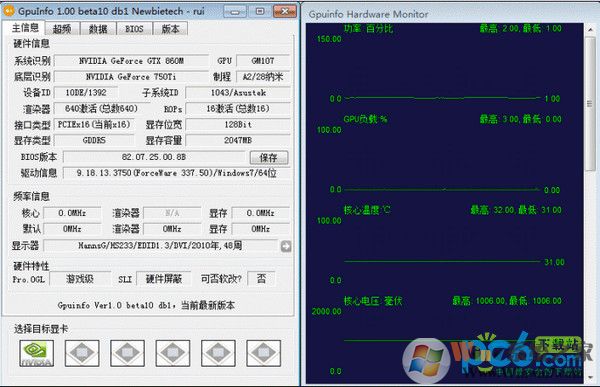Click the arrow next to monitor info
This screenshot has width=600, height=387.
tap(286, 246)
